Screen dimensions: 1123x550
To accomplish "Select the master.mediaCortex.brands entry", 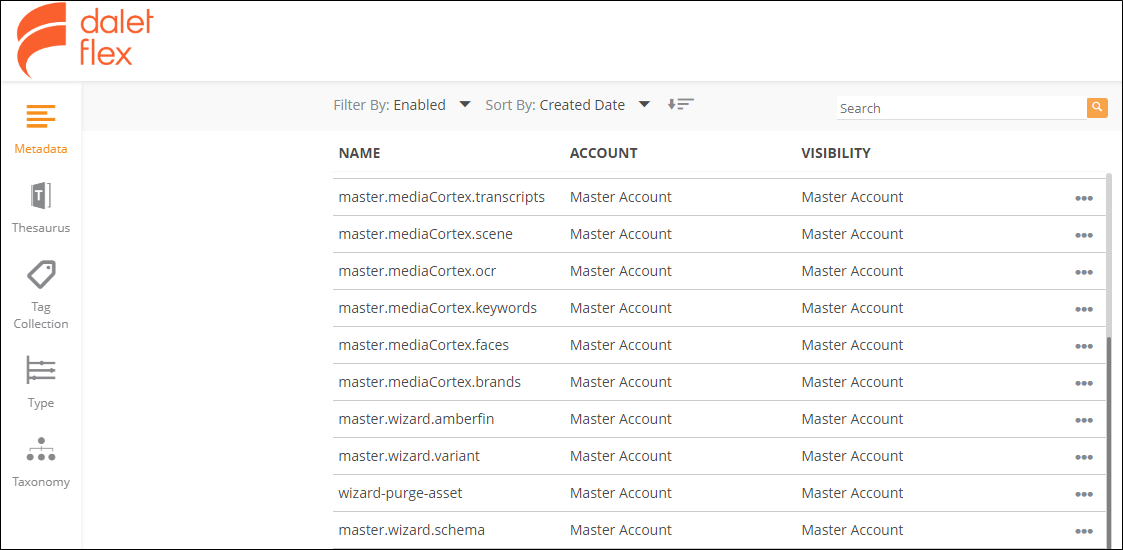I will tap(430, 382).
